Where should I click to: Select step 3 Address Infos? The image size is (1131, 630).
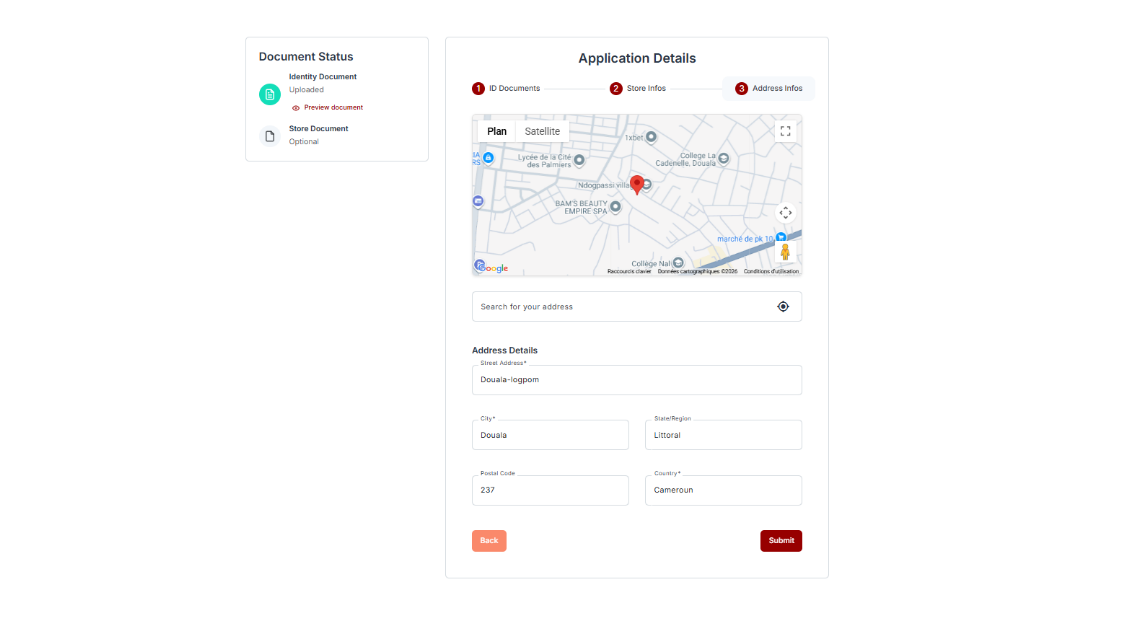pyautogui.click(x=769, y=89)
